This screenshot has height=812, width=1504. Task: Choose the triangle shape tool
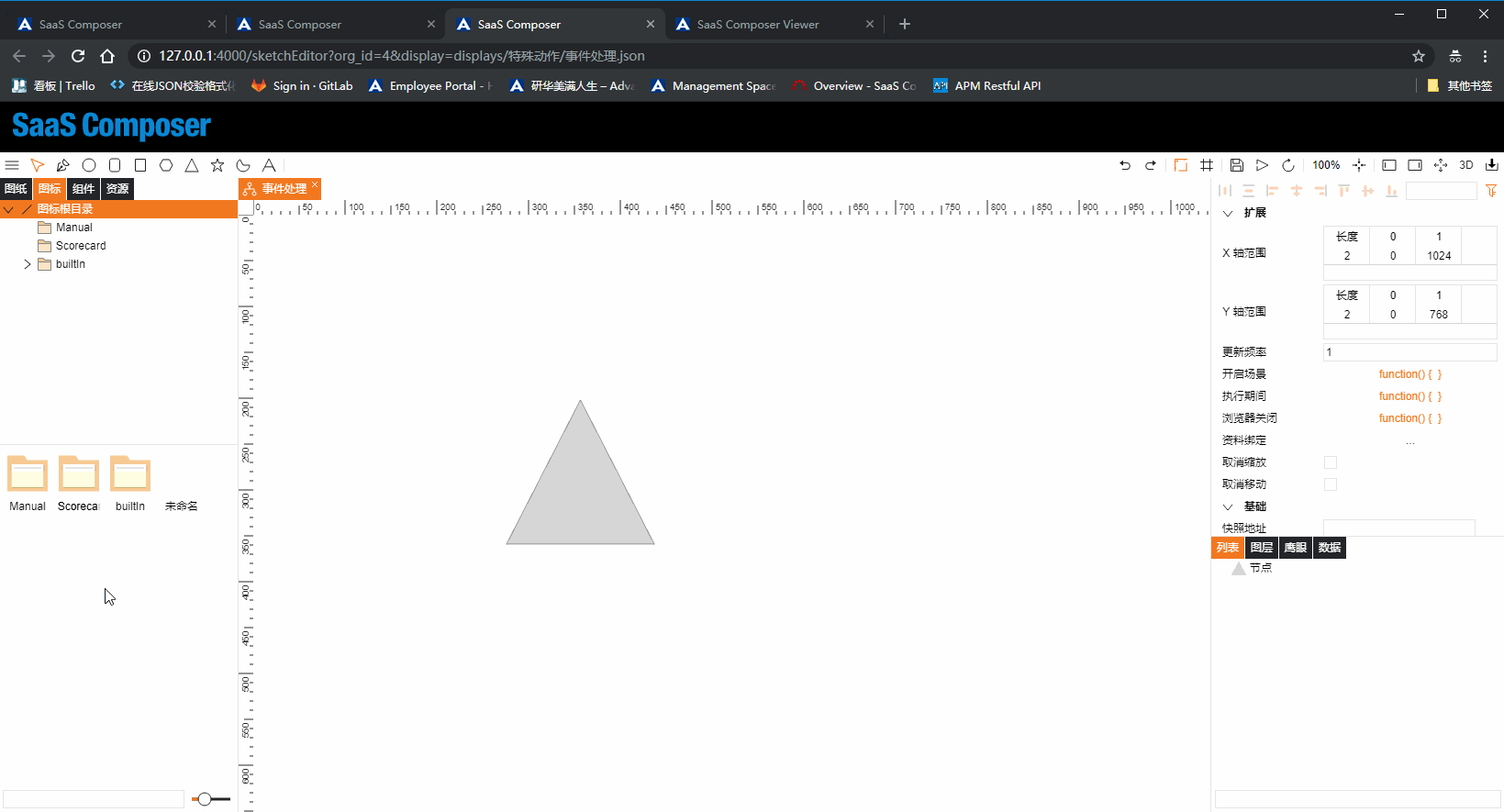pyautogui.click(x=192, y=165)
